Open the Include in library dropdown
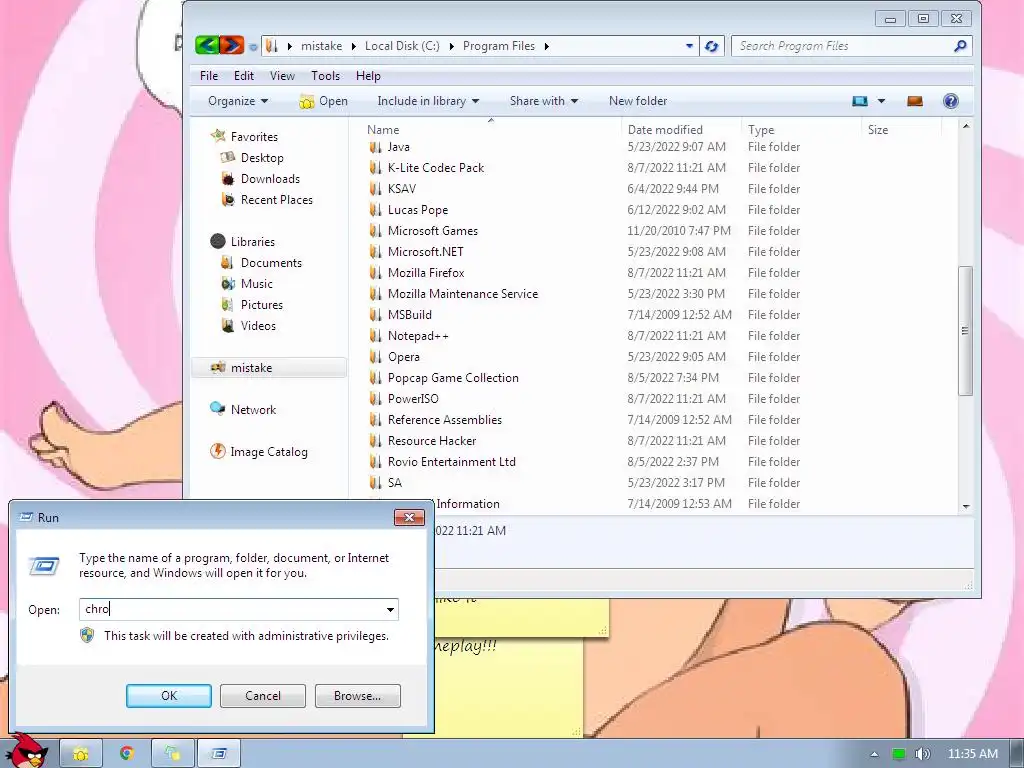The image size is (1024, 768). pyautogui.click(x=428, y=101)
